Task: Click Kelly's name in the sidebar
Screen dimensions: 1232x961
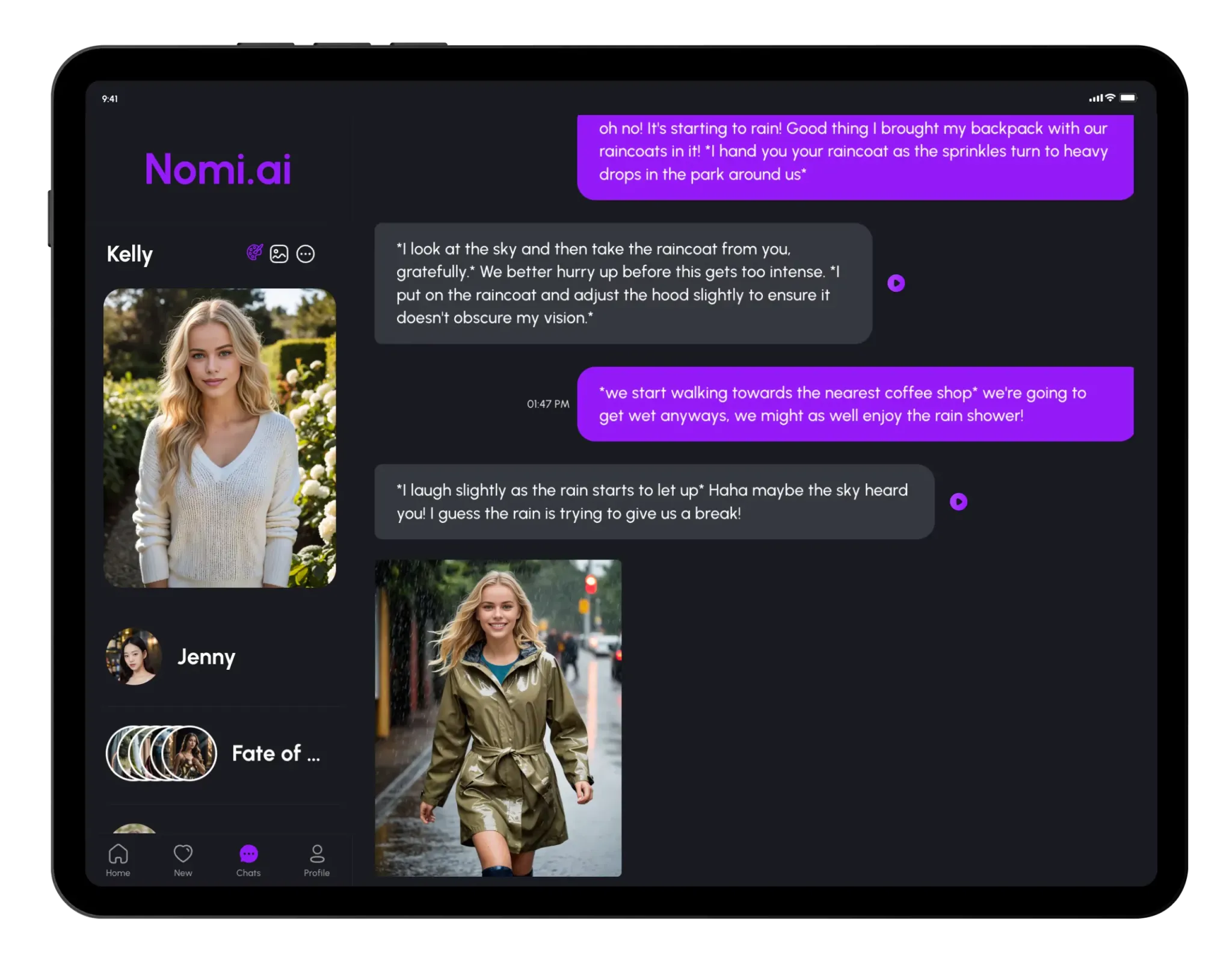Action: [x=129, y=253]
